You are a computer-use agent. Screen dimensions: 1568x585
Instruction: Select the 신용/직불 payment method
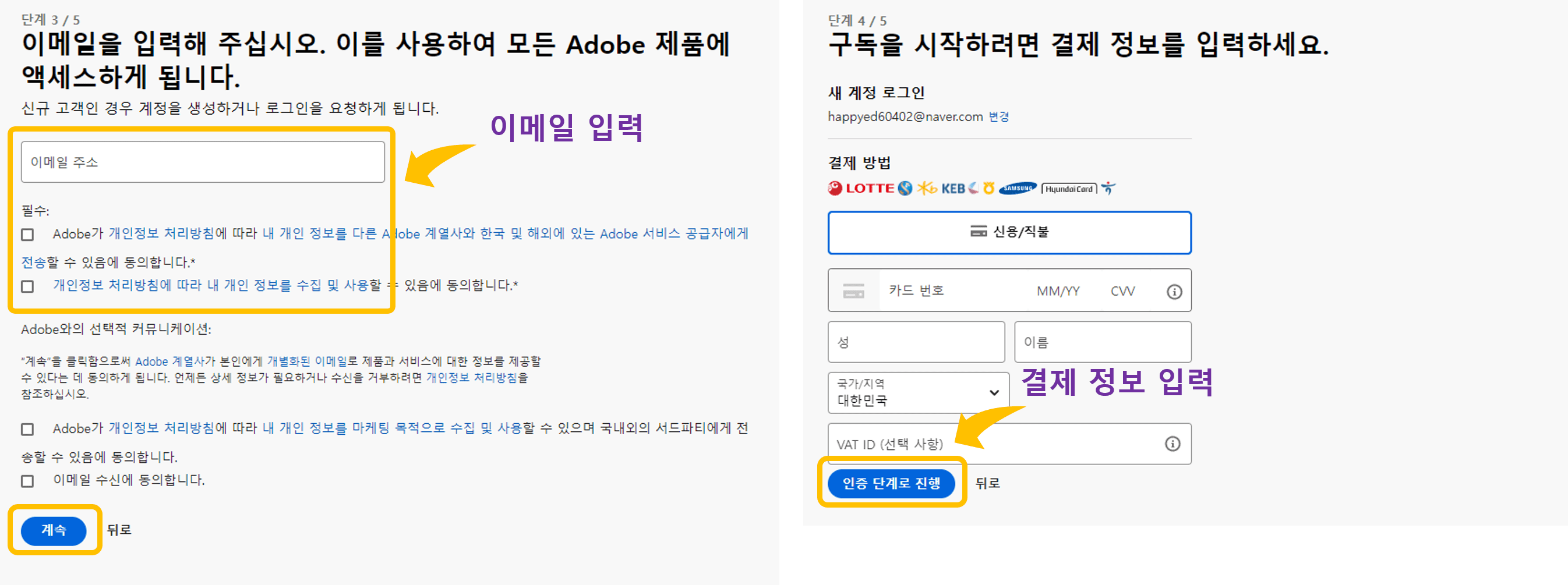coord(1009,232)
